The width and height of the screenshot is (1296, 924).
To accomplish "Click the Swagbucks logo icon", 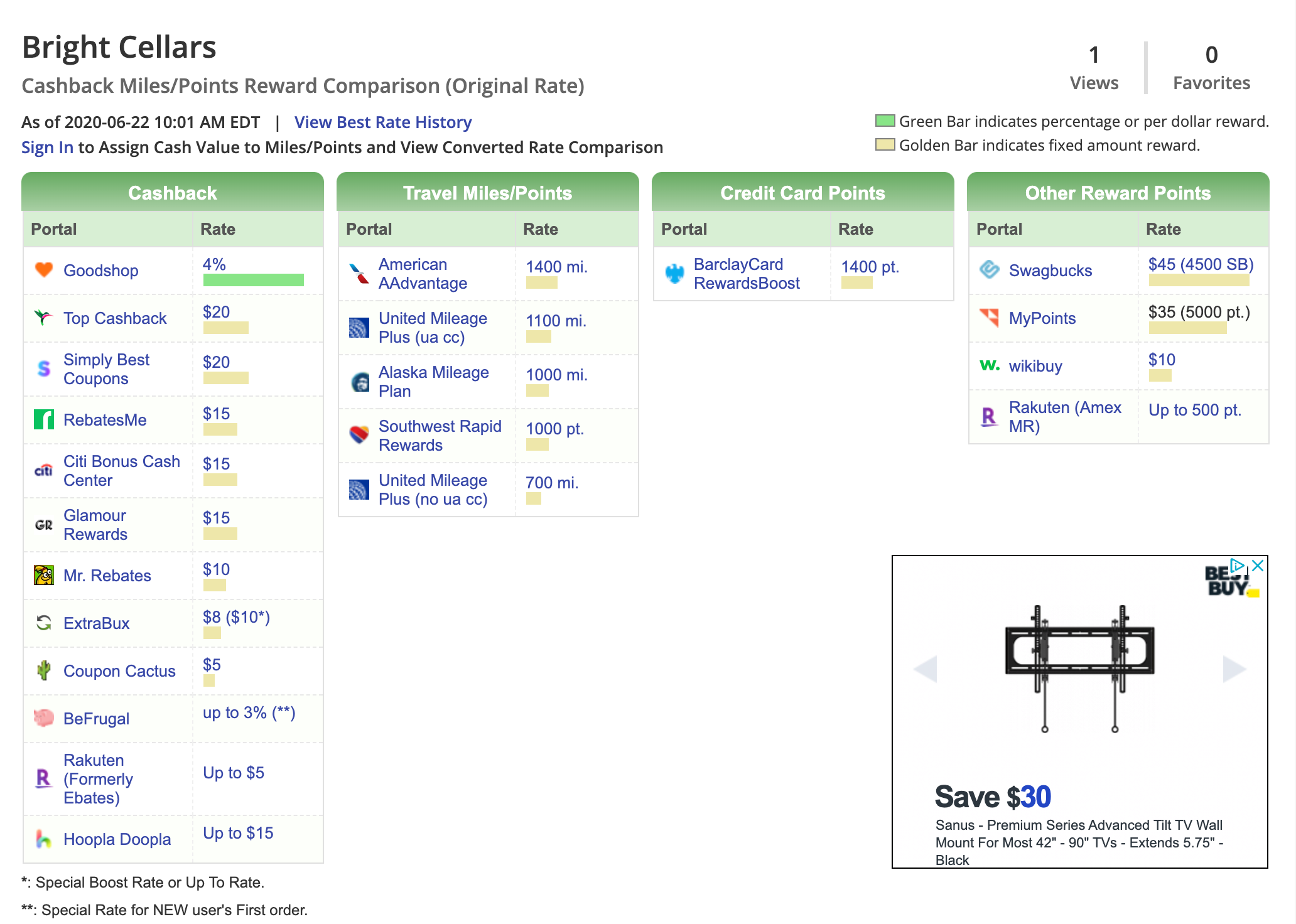I will pyautogui.click(x=990, y=270).
